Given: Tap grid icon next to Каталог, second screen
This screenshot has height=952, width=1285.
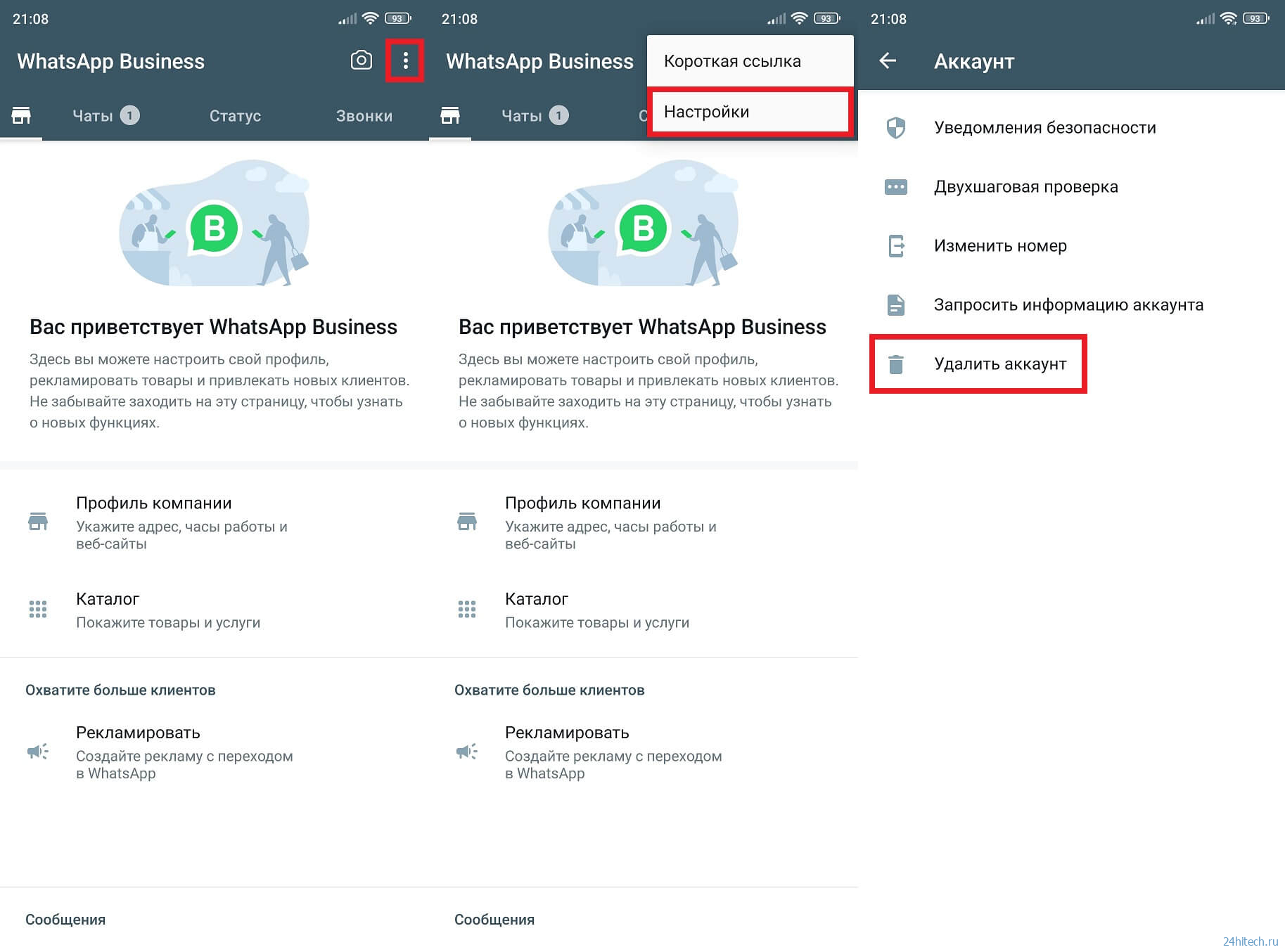Looking at the screenshot, I should pyautogui.click(x=467, y=609).
